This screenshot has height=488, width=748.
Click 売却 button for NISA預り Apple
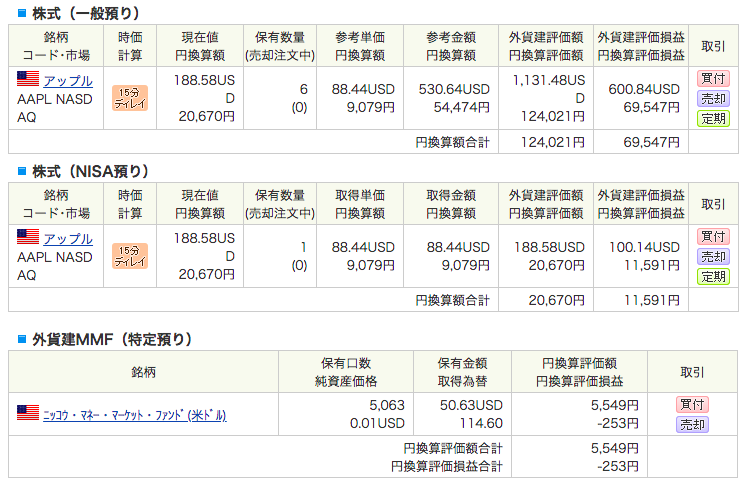point(713,256)
